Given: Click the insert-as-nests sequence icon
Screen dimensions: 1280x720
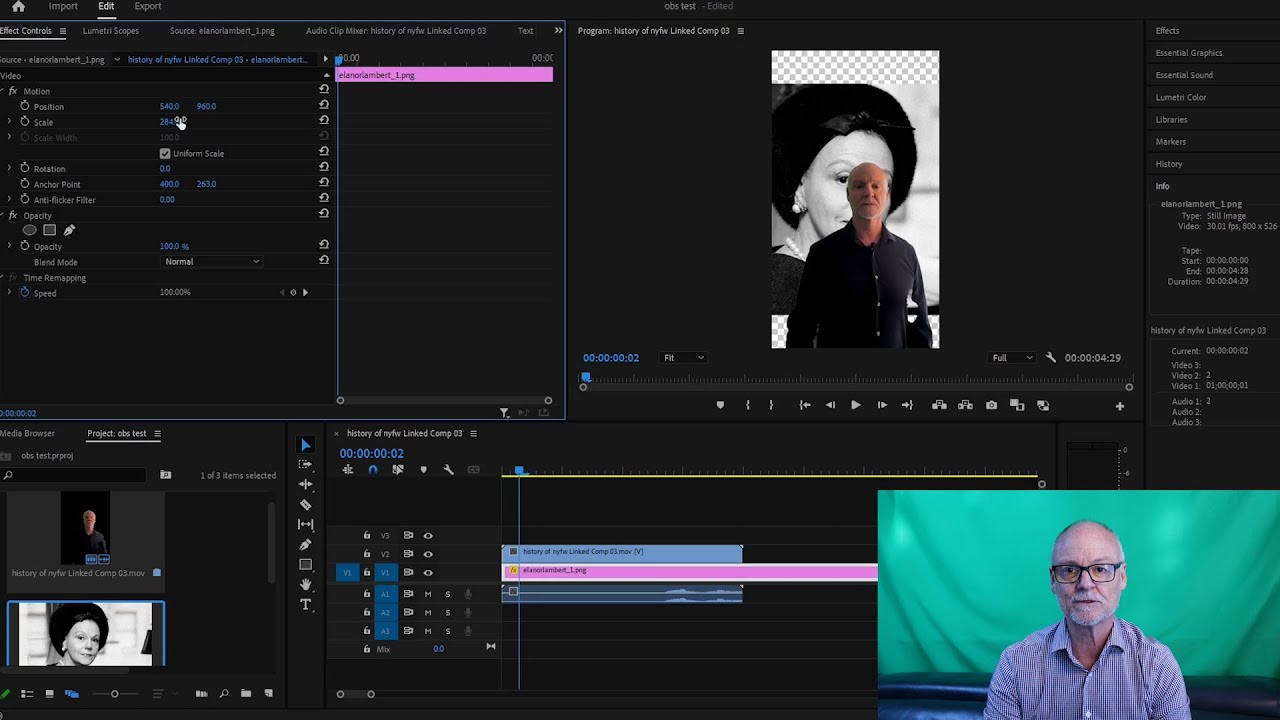Looking at the screenshot, I should 348,470.
